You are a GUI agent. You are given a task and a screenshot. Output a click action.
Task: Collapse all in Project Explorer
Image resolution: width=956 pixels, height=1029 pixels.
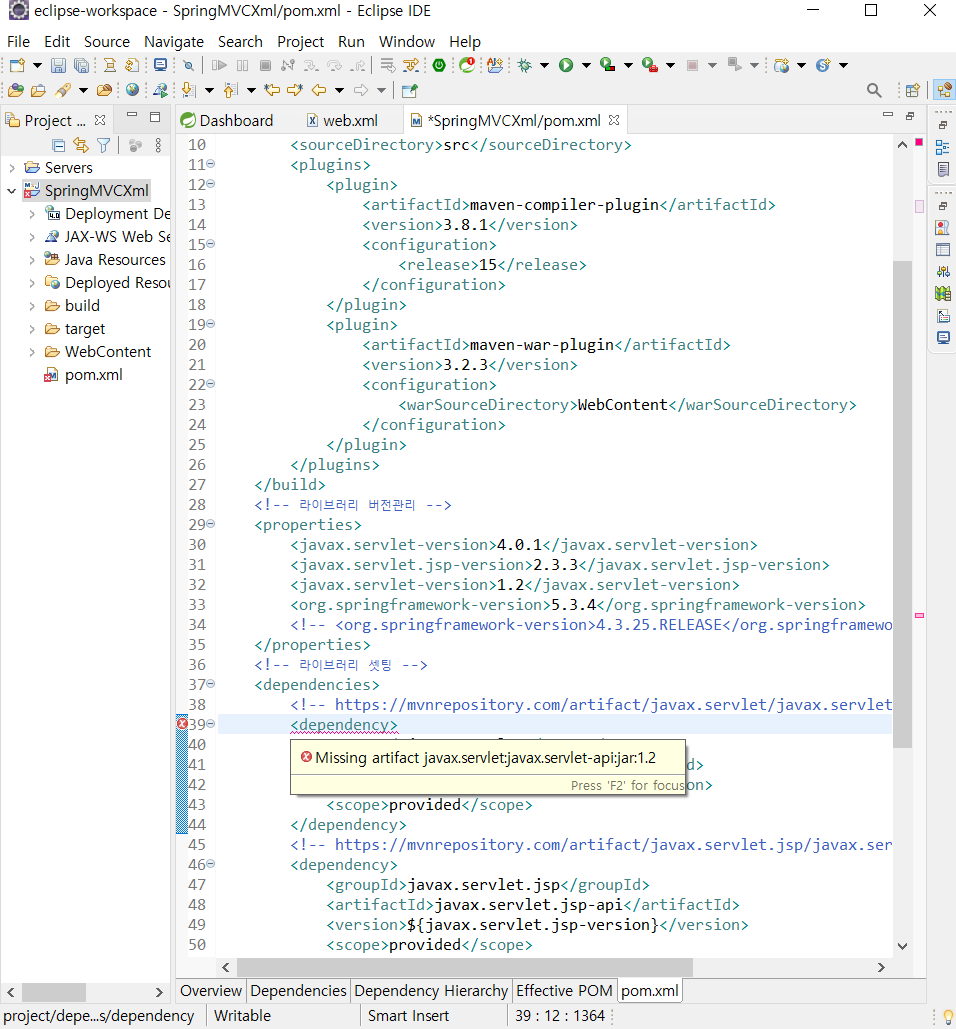[59, 145]
